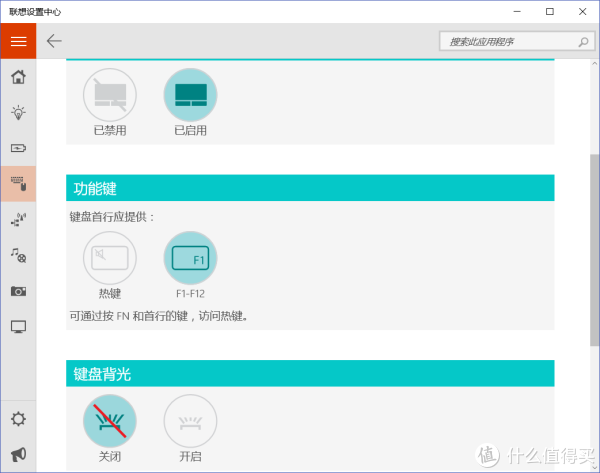This screenshot has width=600, height=473.
Task: Open the battery power section
Action: (x=18, y=148)
